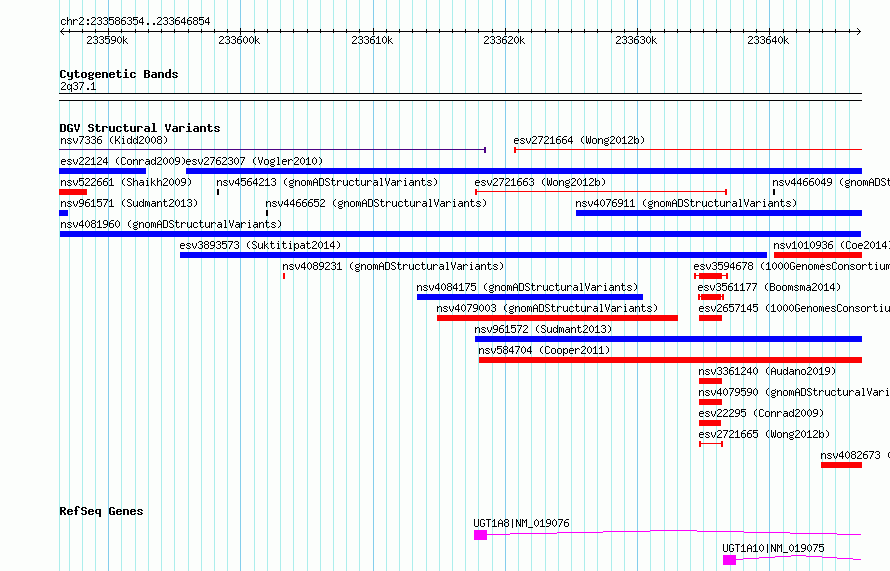Open nsv522661 (Shaikh2009) variant entry

(x=126, y=182)
